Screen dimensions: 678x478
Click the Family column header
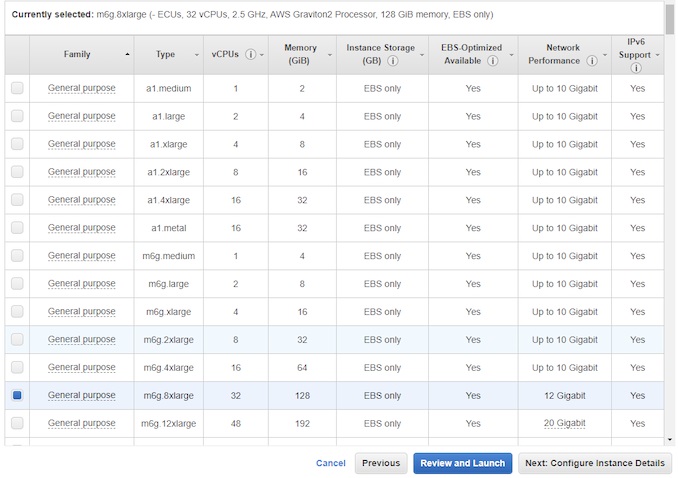77,54
